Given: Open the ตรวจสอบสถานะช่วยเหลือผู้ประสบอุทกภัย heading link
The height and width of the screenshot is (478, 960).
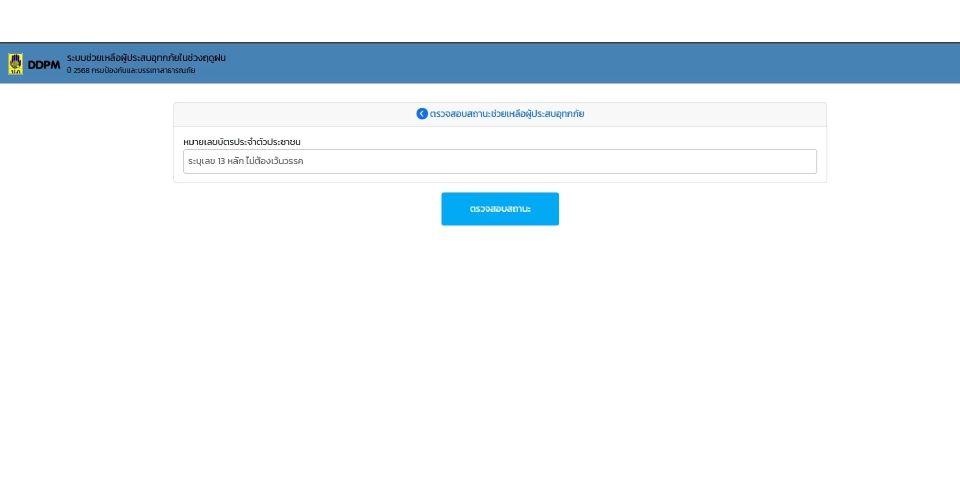Looking at the screenshot, I should pos(507,114).
